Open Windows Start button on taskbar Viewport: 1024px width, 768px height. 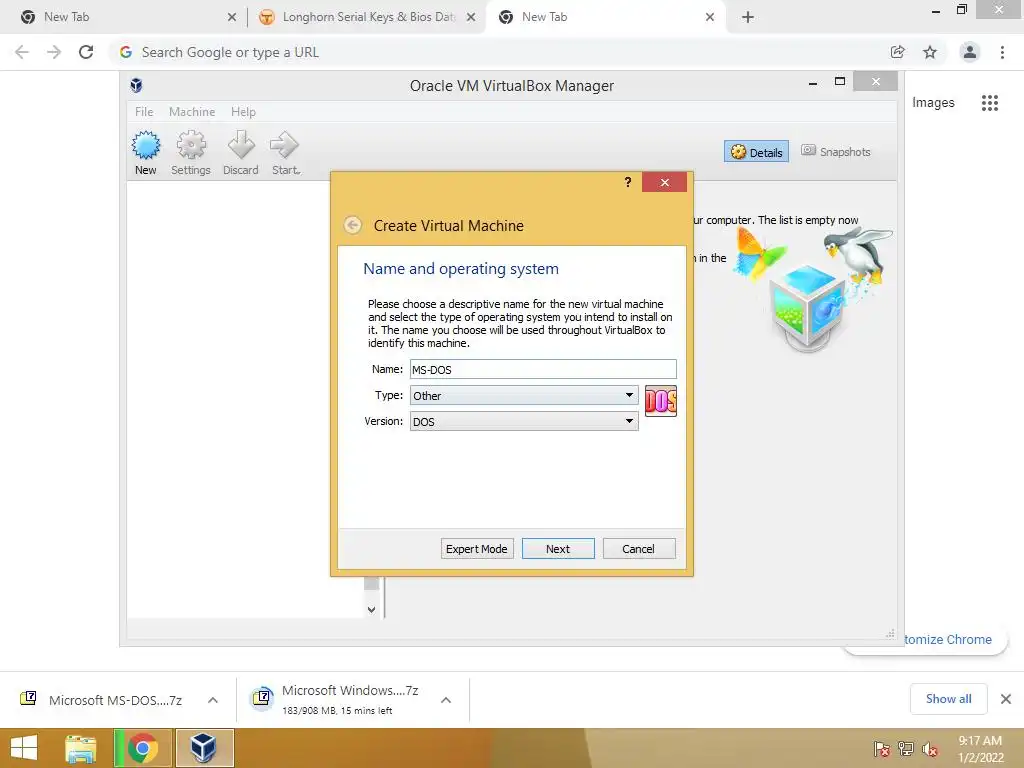(24, 748)
